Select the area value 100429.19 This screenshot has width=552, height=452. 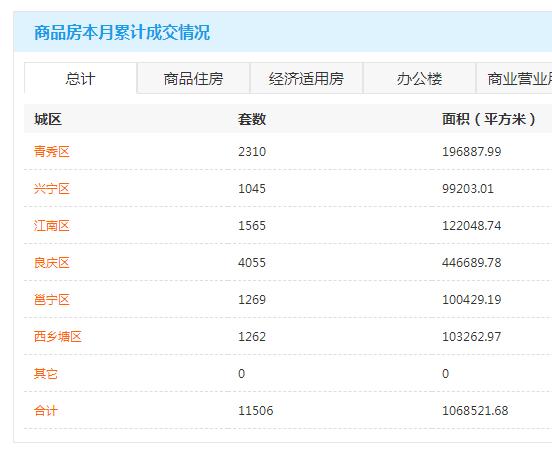[471, 300]
